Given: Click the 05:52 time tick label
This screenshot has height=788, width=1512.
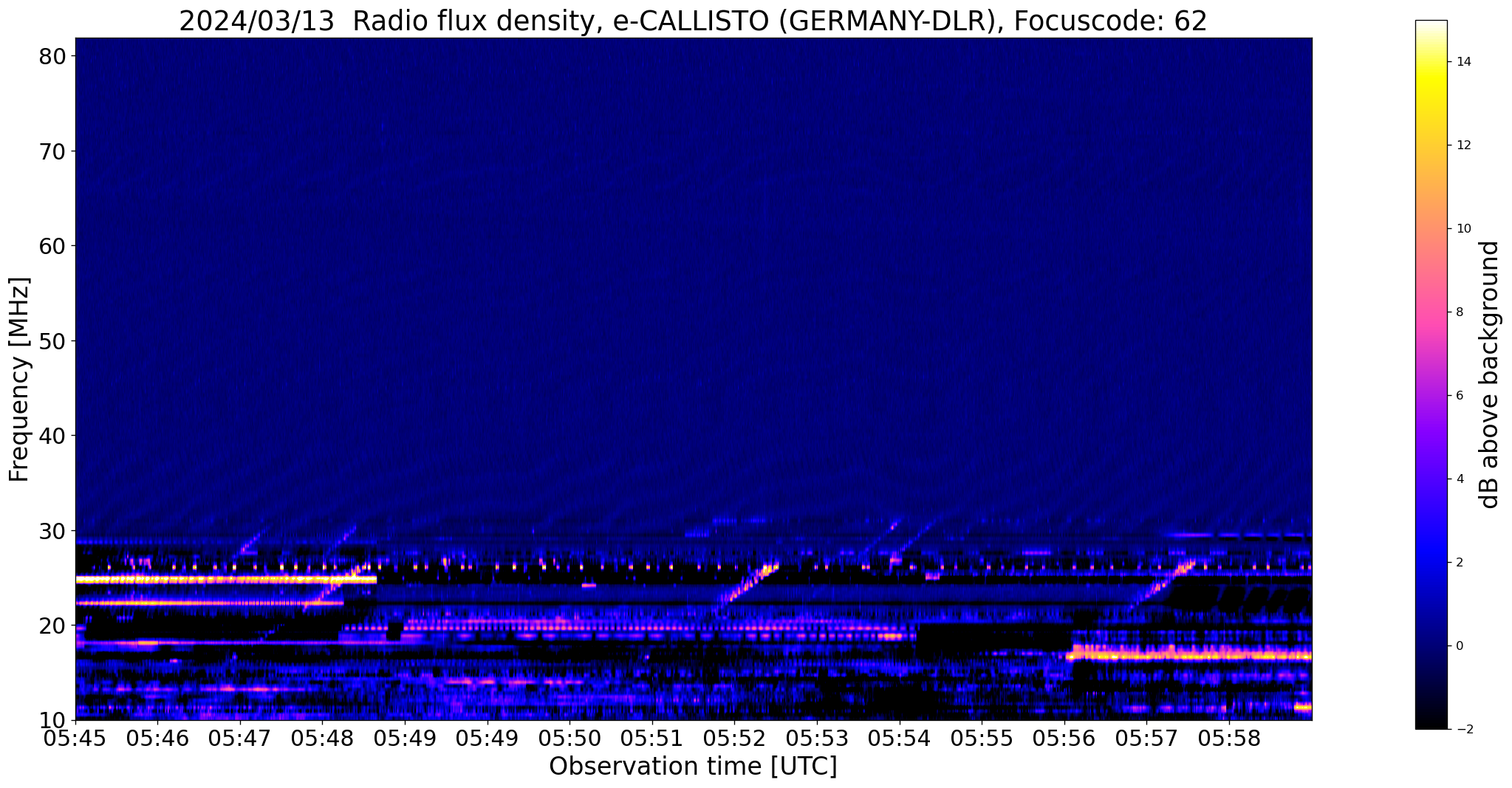Looking at the screenshot, I should [735, 739].
